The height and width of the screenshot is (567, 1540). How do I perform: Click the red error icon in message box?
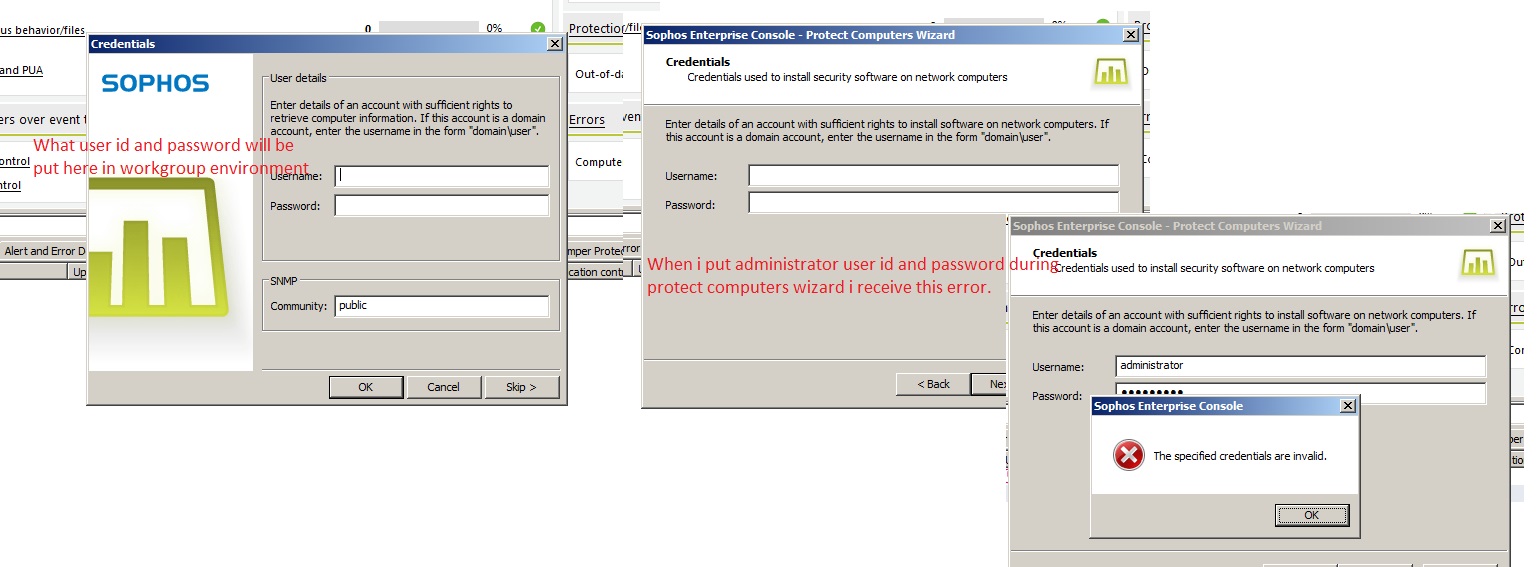tap(1128, 456)
